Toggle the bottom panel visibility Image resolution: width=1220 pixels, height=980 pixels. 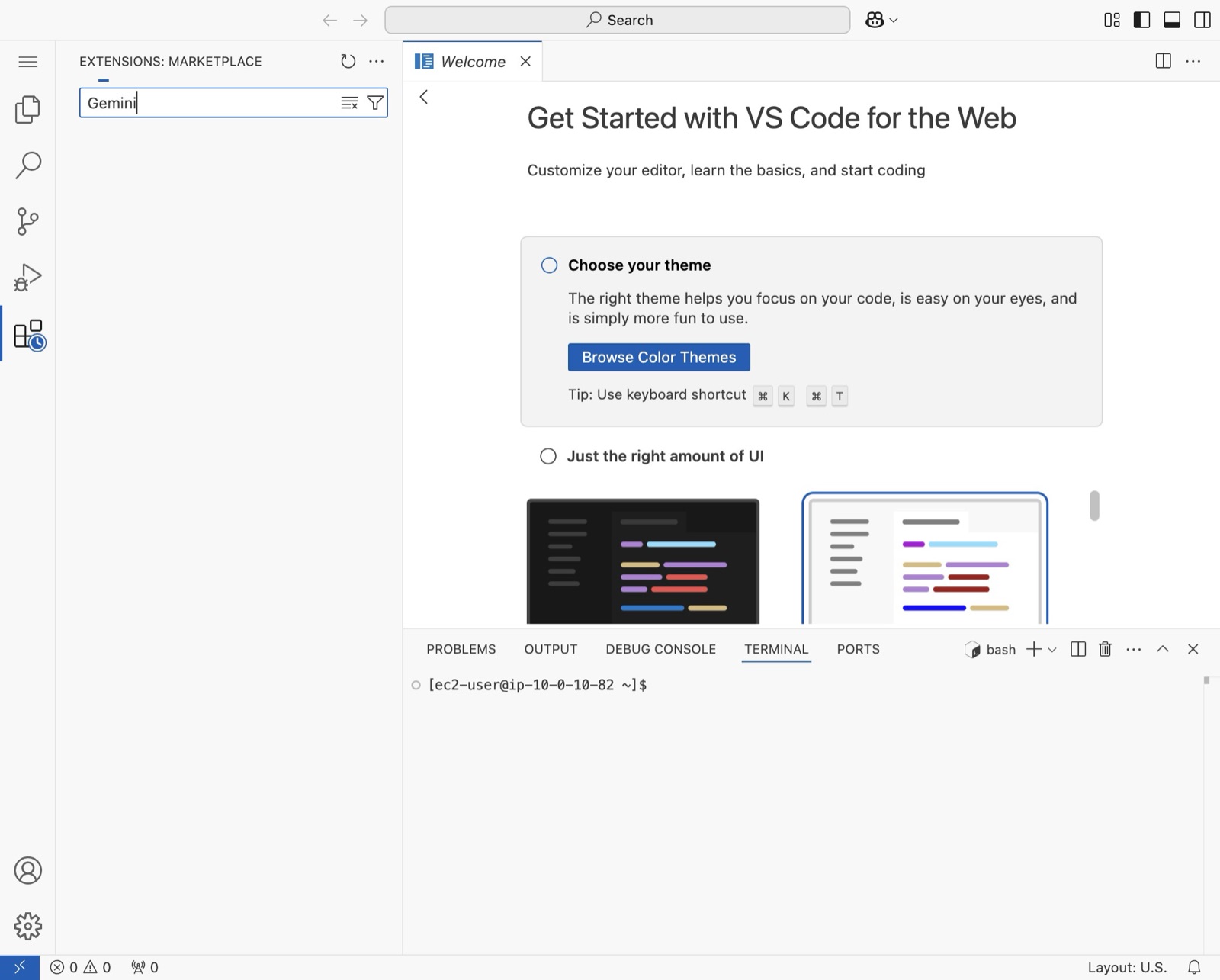(x=1172, y=20)
